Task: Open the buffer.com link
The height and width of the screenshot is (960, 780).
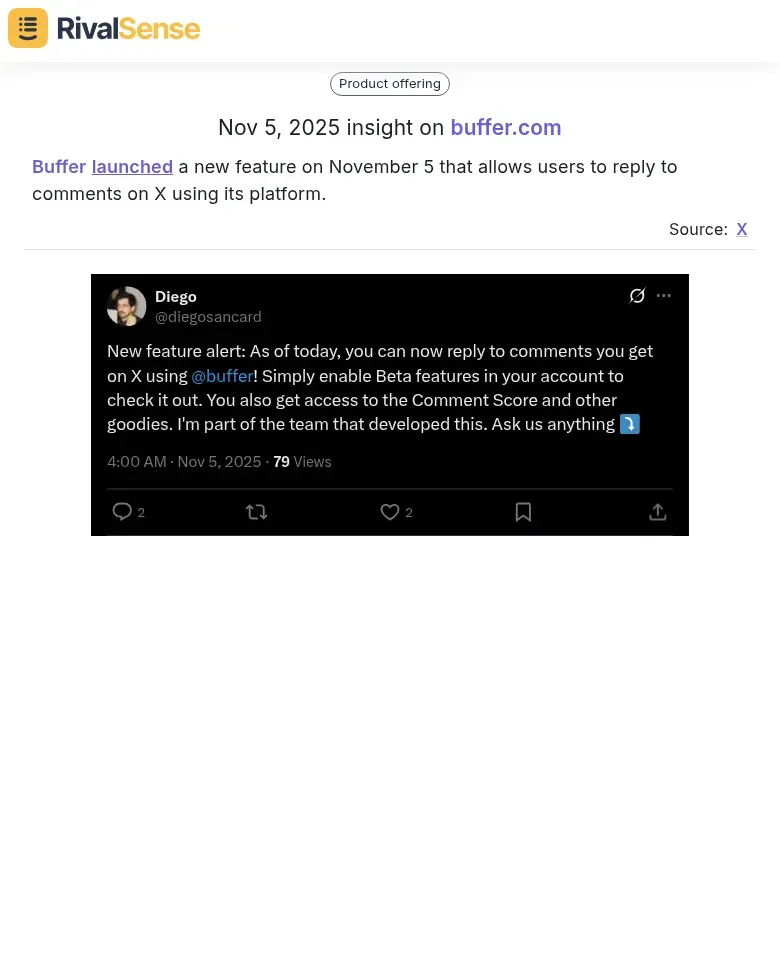Action: [505, 127]
